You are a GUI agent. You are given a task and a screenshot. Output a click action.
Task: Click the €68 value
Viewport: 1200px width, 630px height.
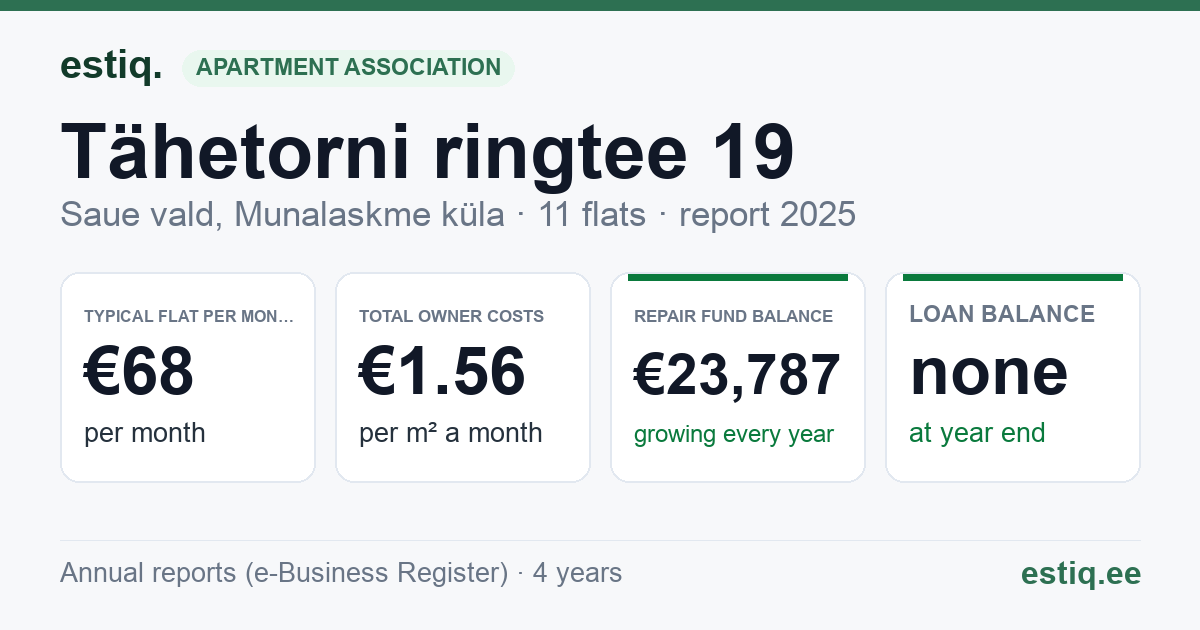(x=139, y=372)
